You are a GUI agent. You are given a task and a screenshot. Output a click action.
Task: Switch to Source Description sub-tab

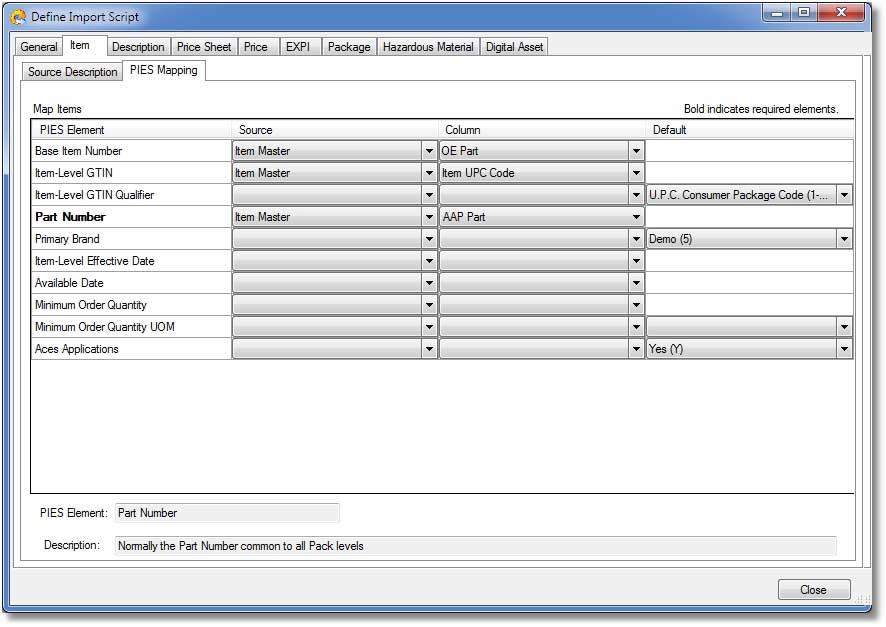(x=72, y=72)
